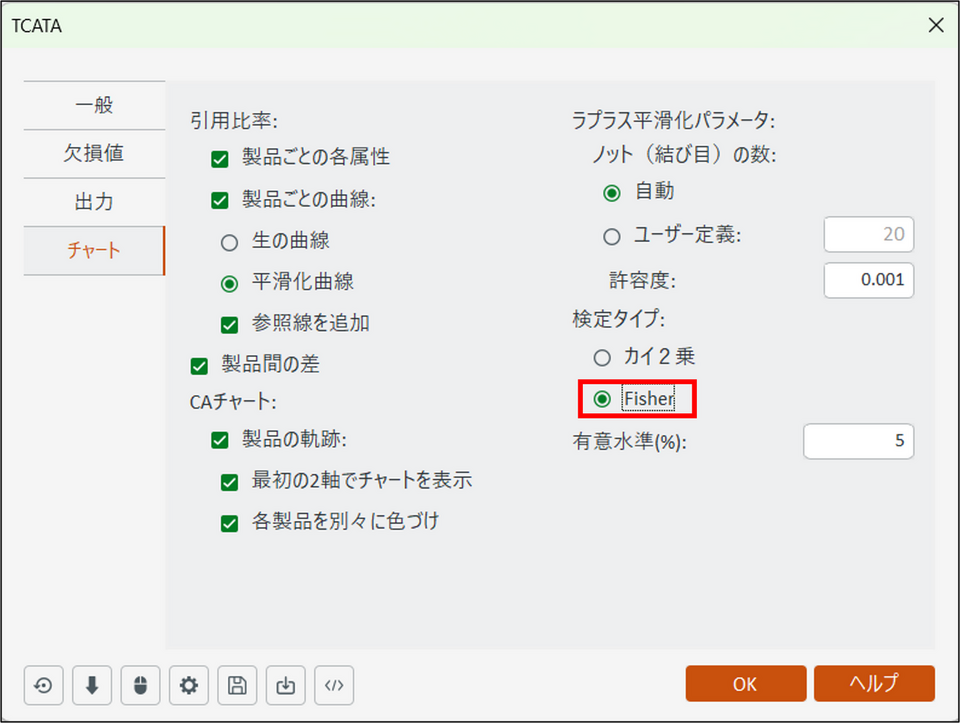Click the 許容度 input field 0.001
Screen dimensions: 960x723
click(869, 280)
